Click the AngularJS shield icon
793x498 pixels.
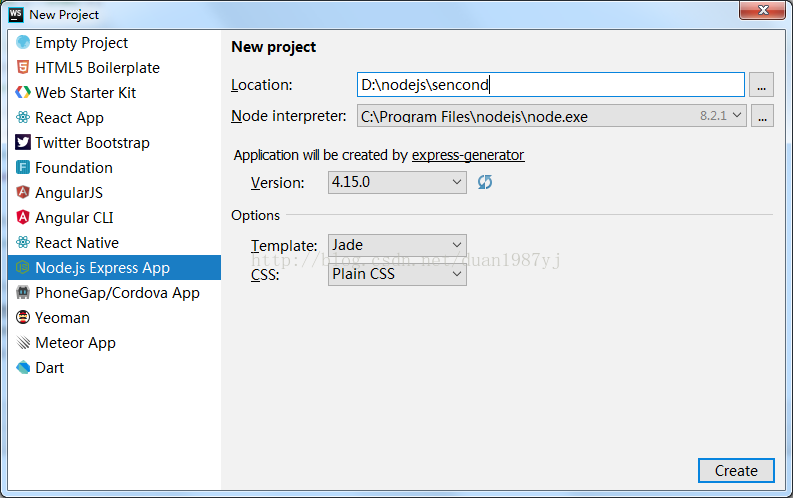click(x=23, y=192)
